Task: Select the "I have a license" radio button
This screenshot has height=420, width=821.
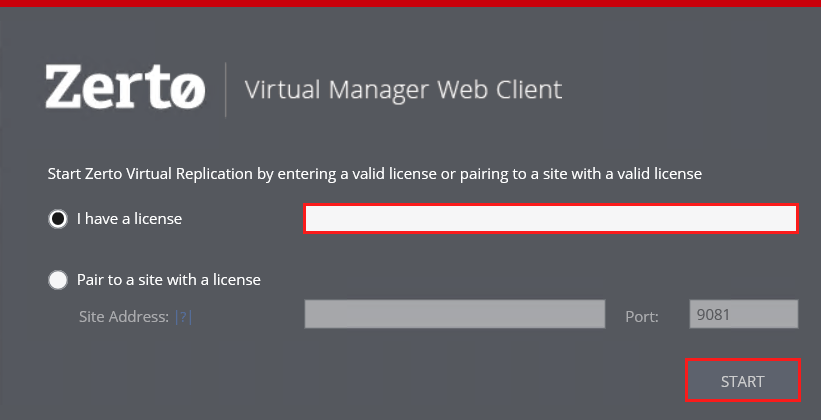Action: (x=58, y=219)
